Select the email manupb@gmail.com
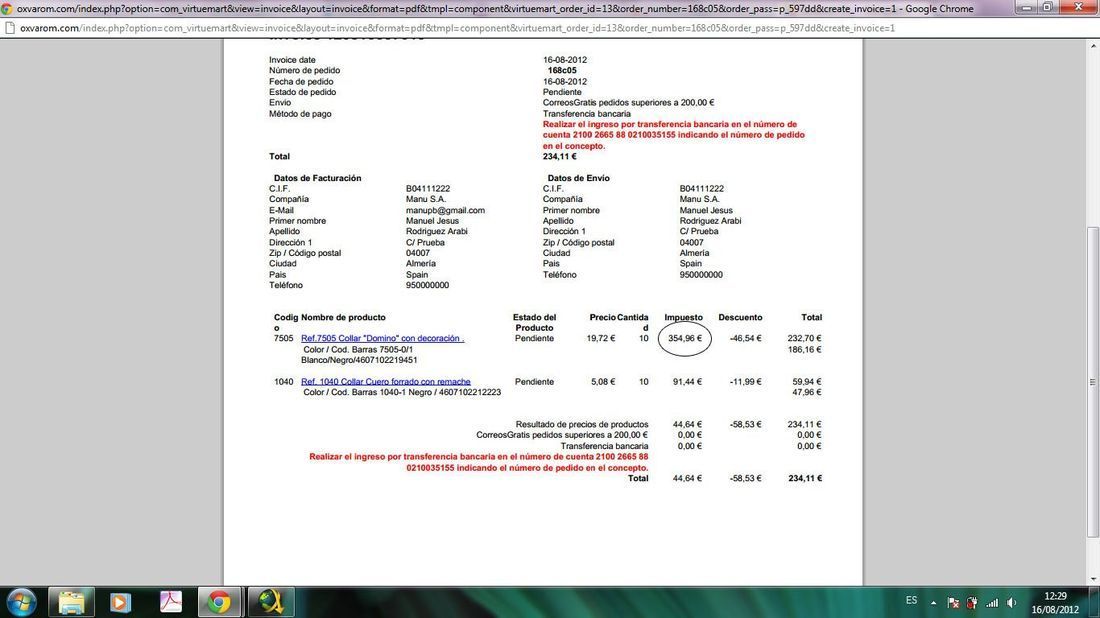This screenshot has height=618, width=1100. [x=445, y=210]
